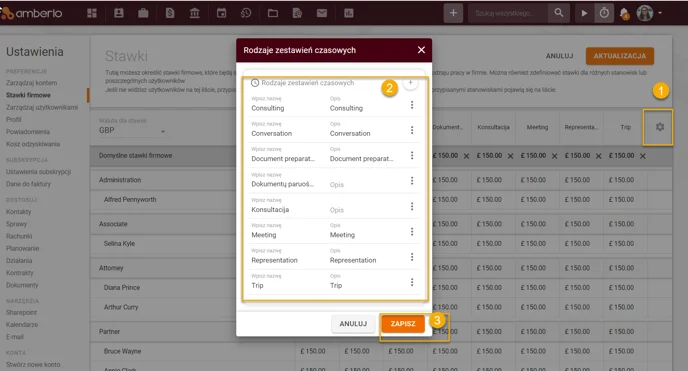Open options menu for Representation row

(412, 257)
